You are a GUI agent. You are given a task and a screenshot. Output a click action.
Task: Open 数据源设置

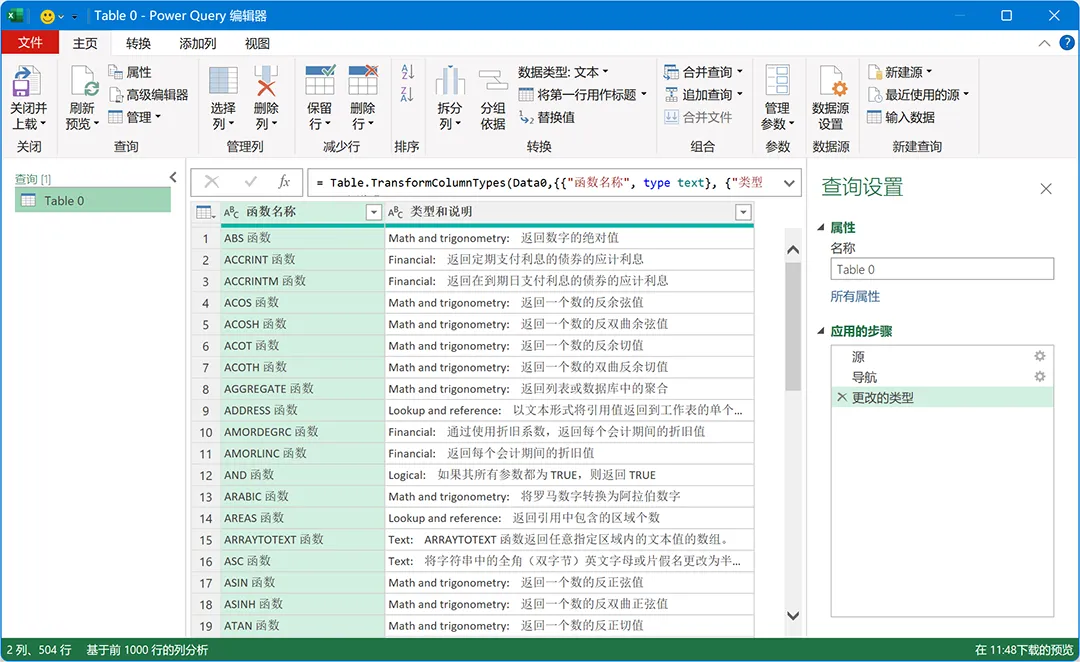[x=831, y=98]
